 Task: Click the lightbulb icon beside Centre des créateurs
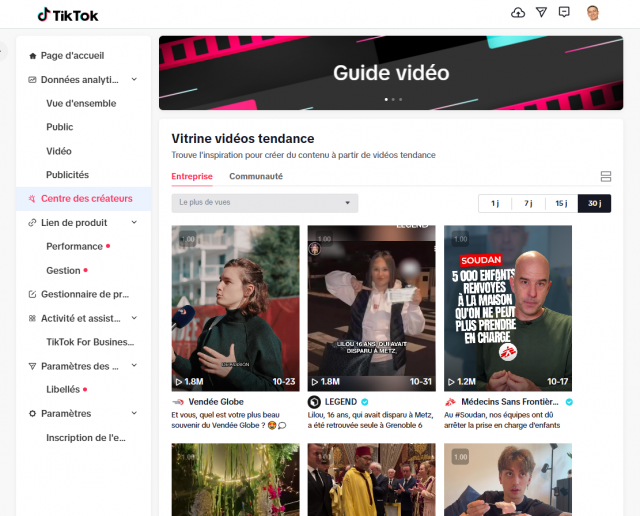point(32,199)
